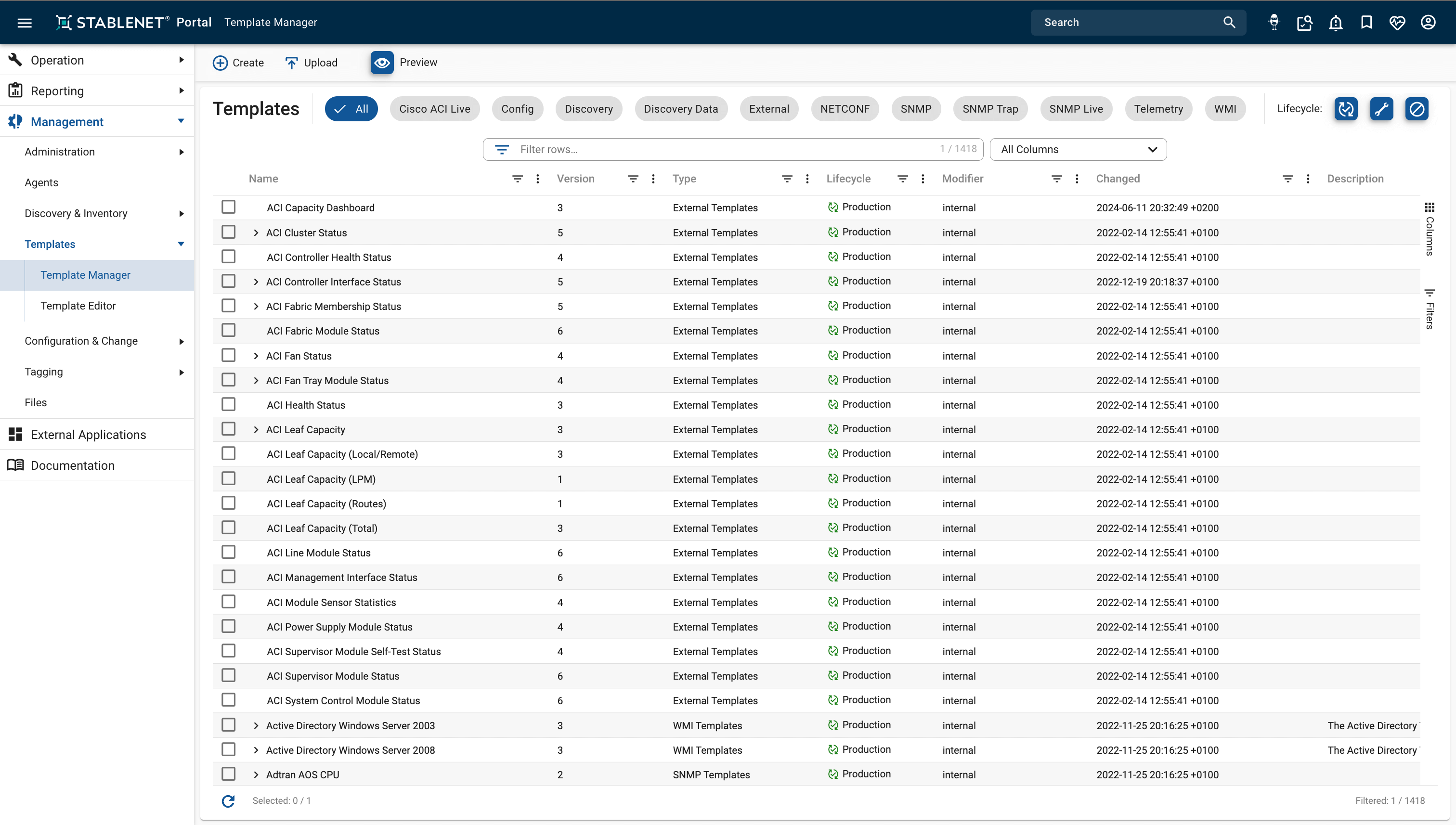
Task: Check the ACI Fabric Module Status checkbox
Action: coord(228,330)
